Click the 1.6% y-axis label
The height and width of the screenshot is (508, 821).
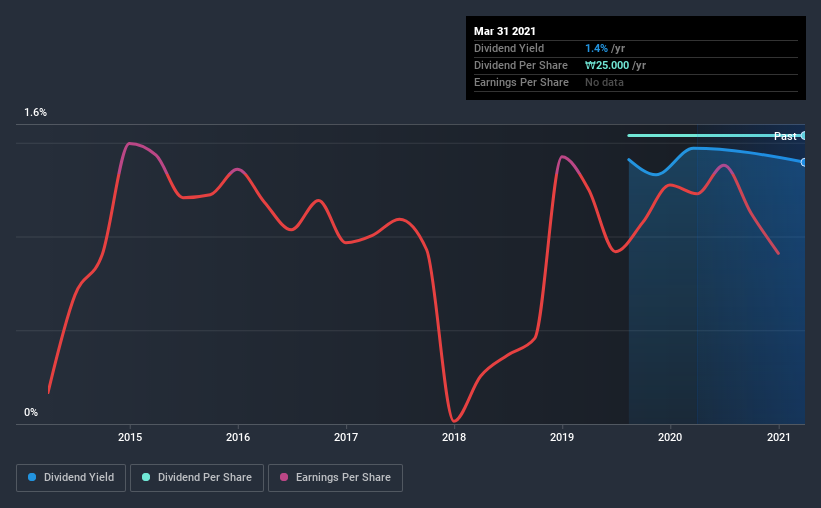click(36, 113)
